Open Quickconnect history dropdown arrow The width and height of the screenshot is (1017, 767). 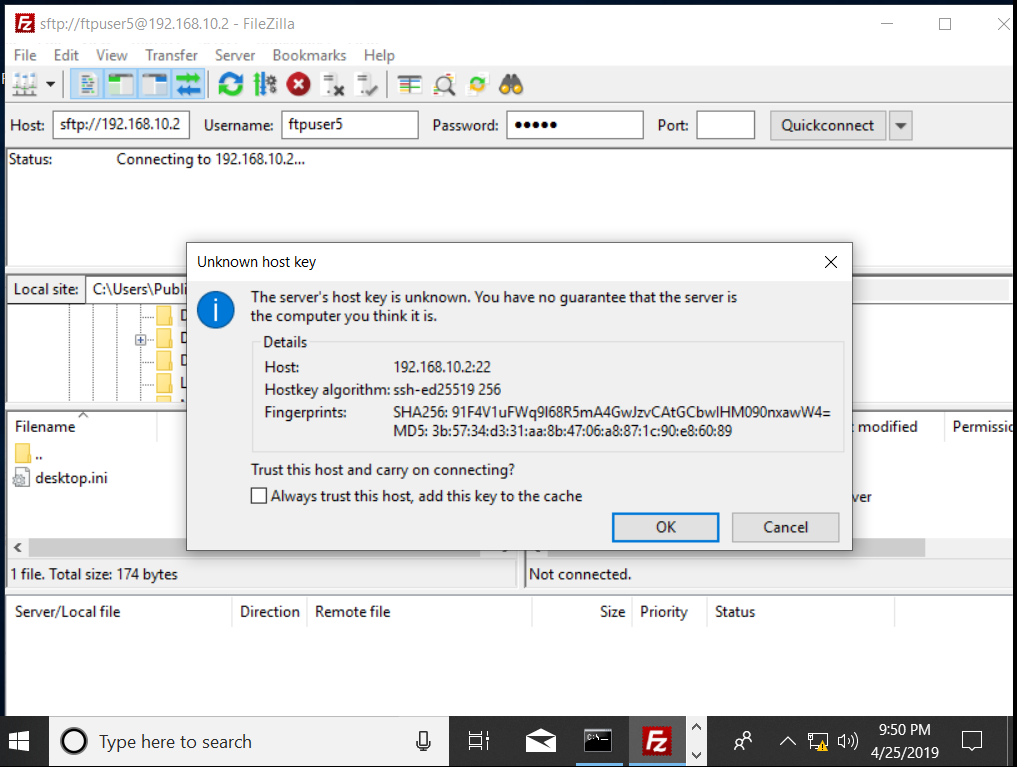(901, 125)
